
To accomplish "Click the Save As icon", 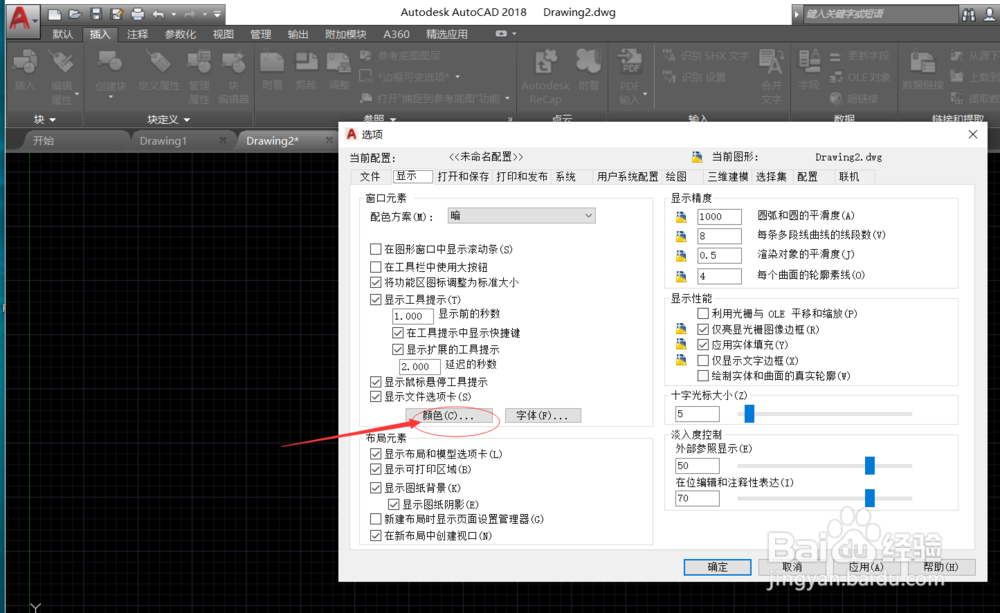I will 116,13.
